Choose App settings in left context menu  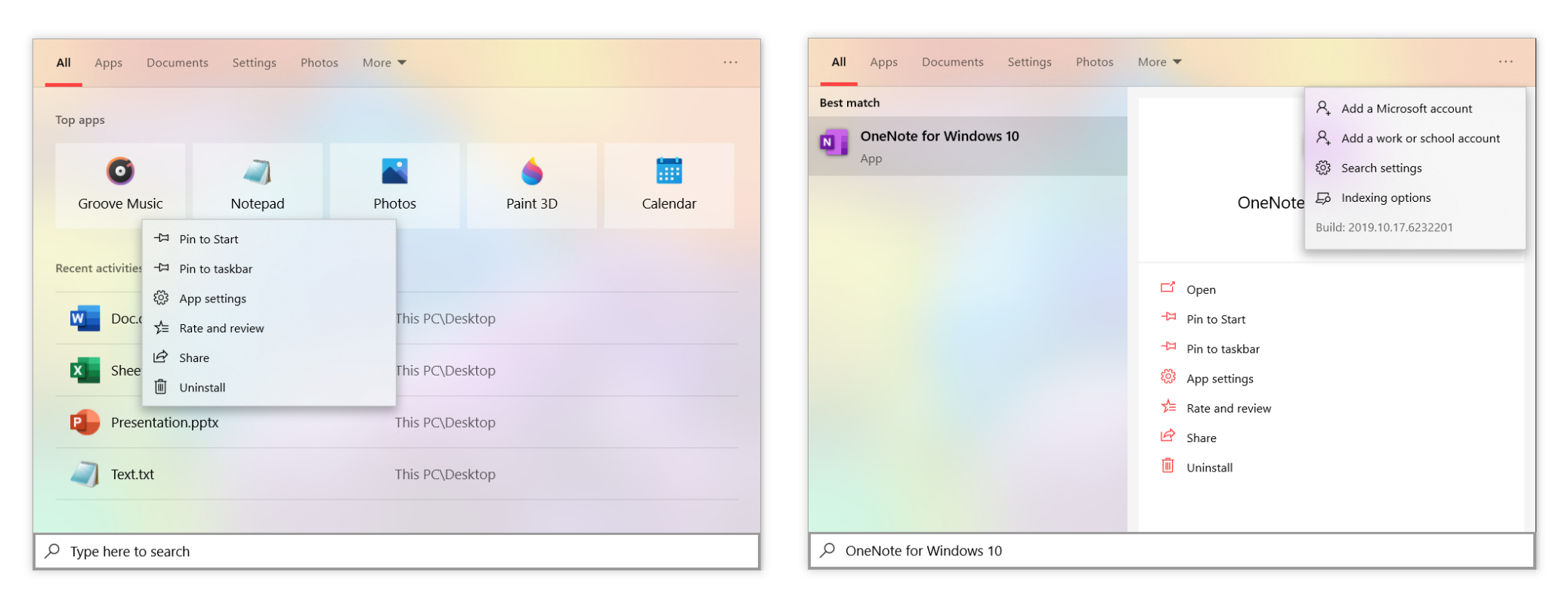(269, 298)
